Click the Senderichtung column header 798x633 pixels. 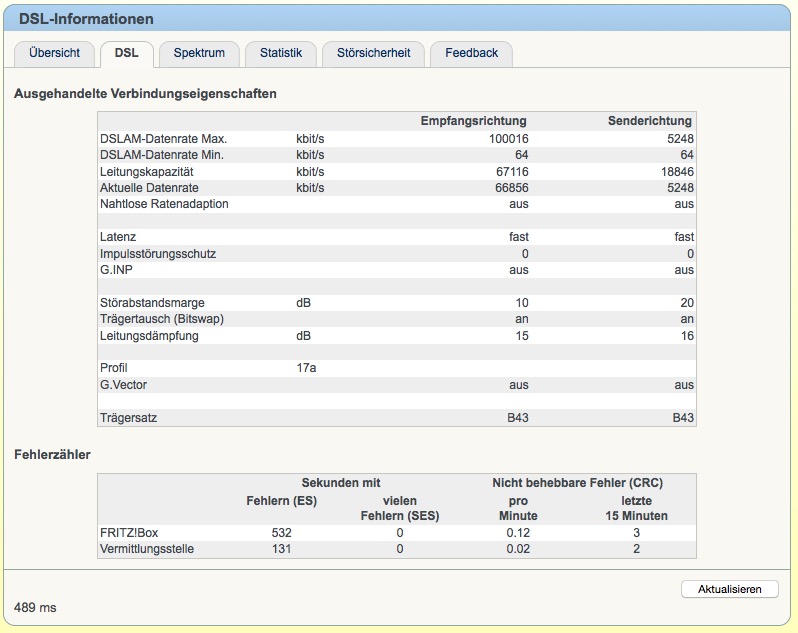pyautogui.click(x=650, y=121)
